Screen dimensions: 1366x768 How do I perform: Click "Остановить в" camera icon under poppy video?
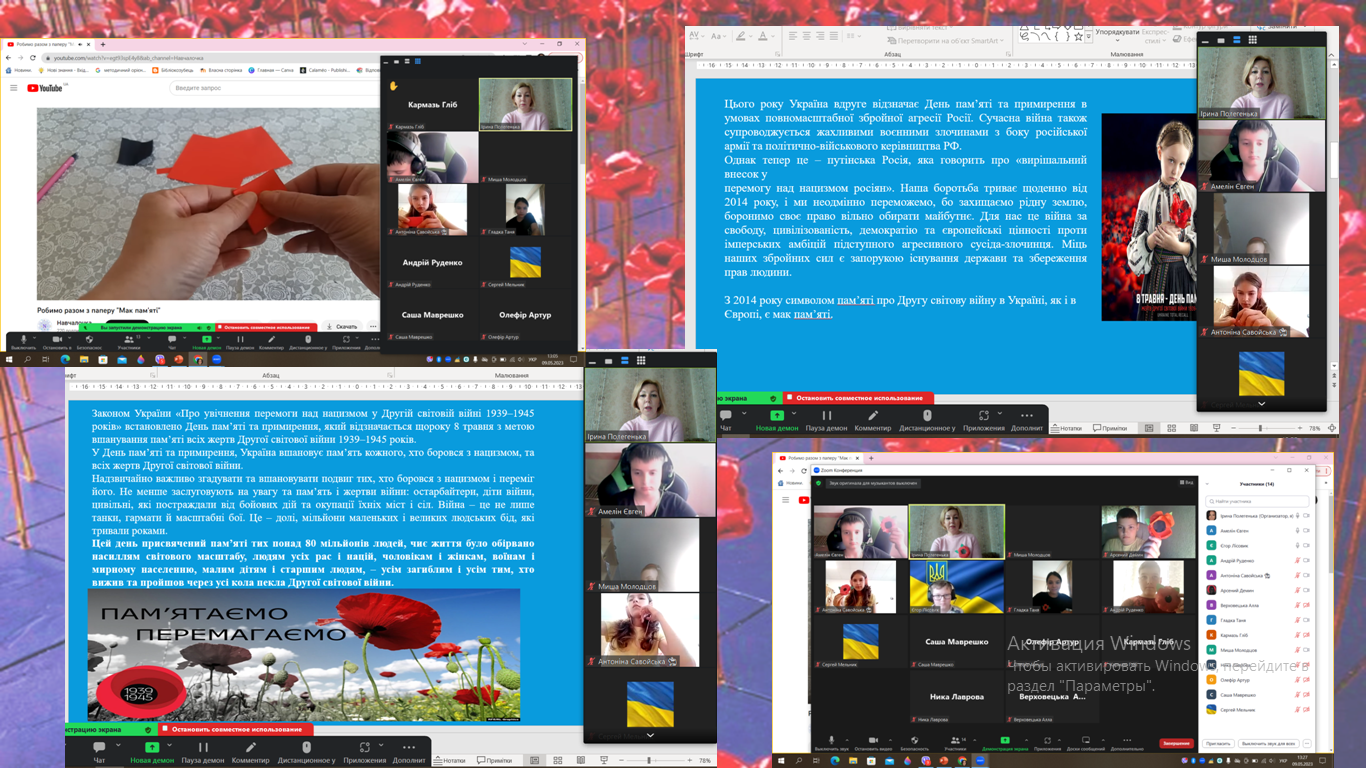(55, 342)
